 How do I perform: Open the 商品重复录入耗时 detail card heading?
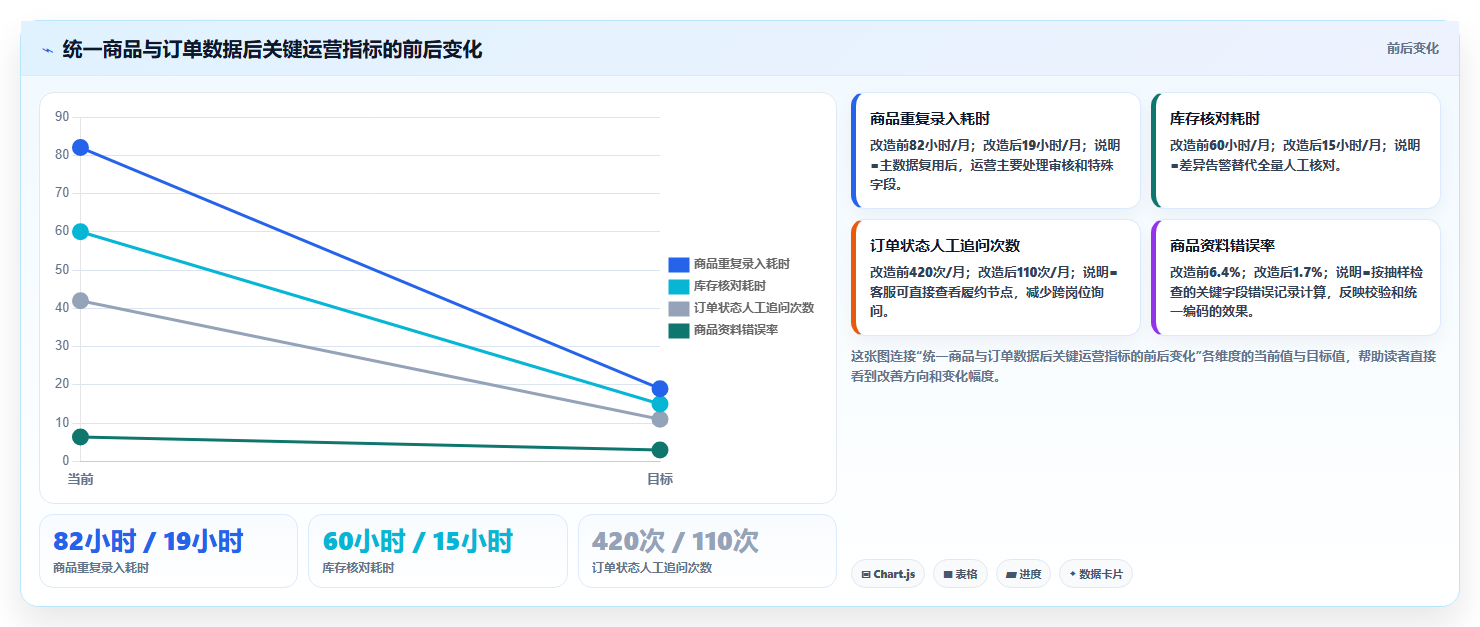930,118
